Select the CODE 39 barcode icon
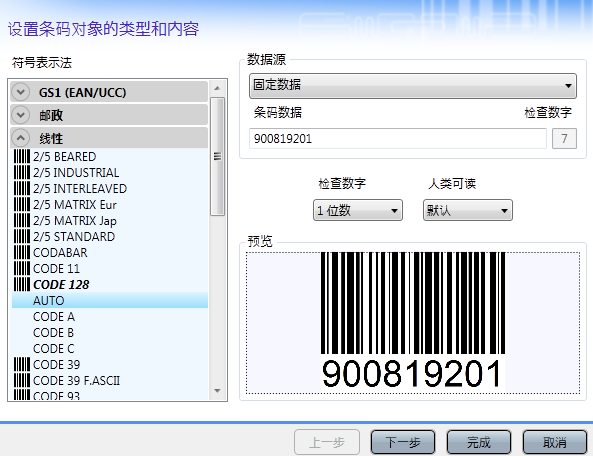This screenshot has width=593, height=456. [22, 364]
